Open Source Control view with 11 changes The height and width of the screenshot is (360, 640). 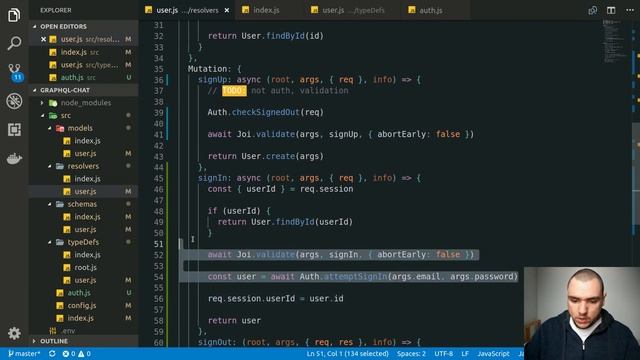pyautogui.click(x=15, y=72)
